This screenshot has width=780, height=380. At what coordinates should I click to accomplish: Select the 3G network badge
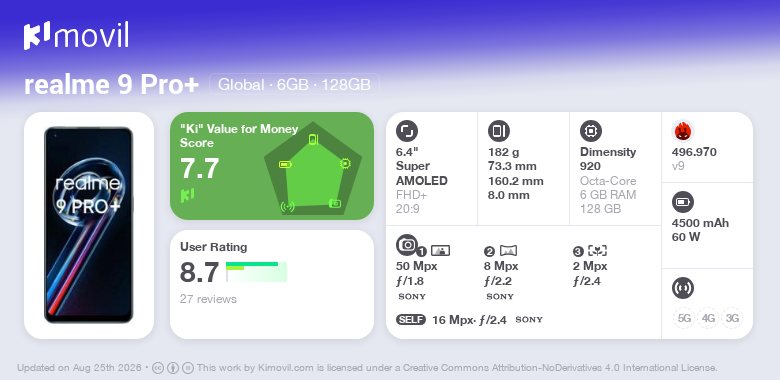[x=732, y=318]
